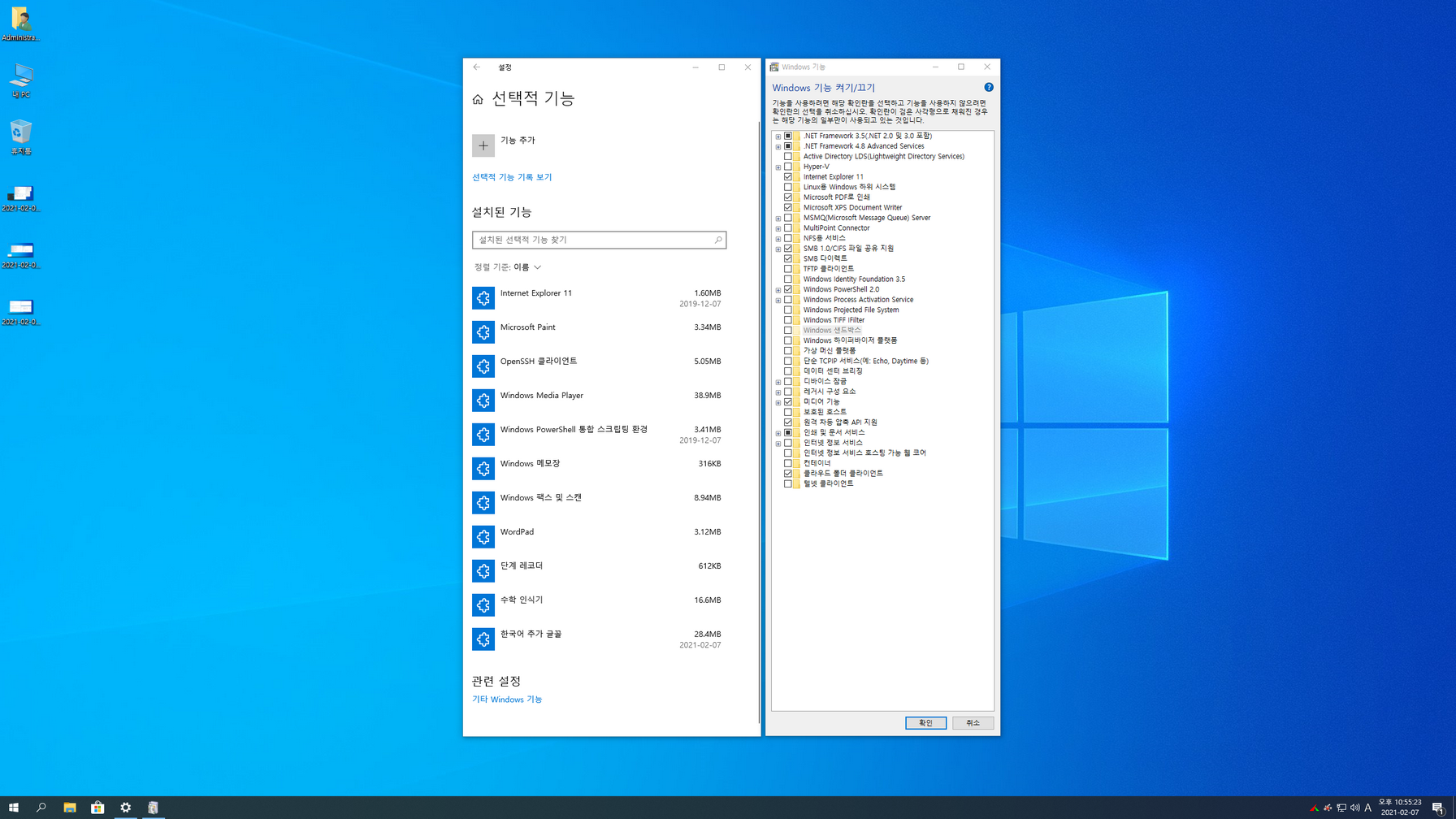1456x819 pixels.
Task: Expand the .NET Framework 3.5 tree node
Action: point(778,136)
